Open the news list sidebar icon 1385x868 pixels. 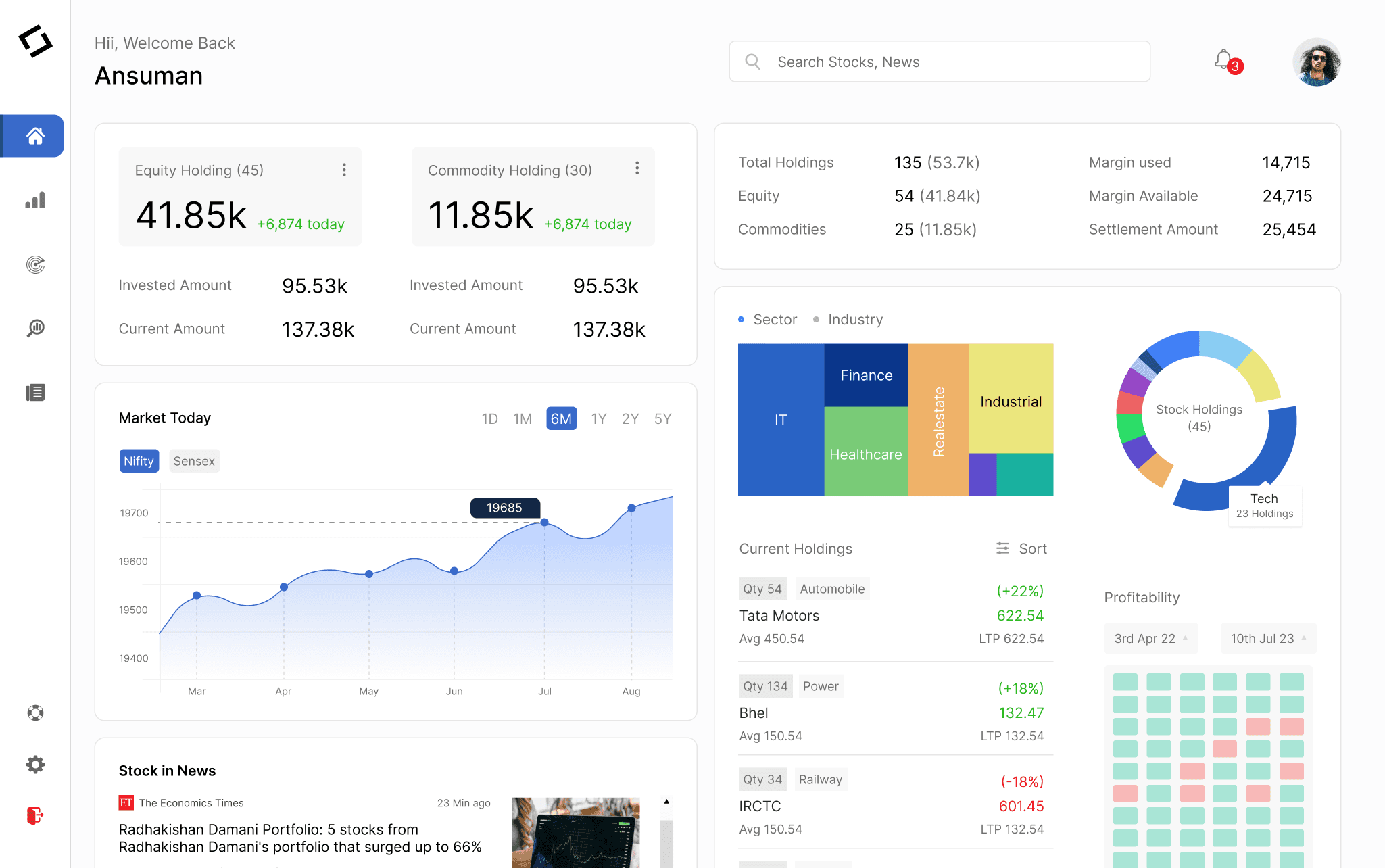[x=35, y=393]
